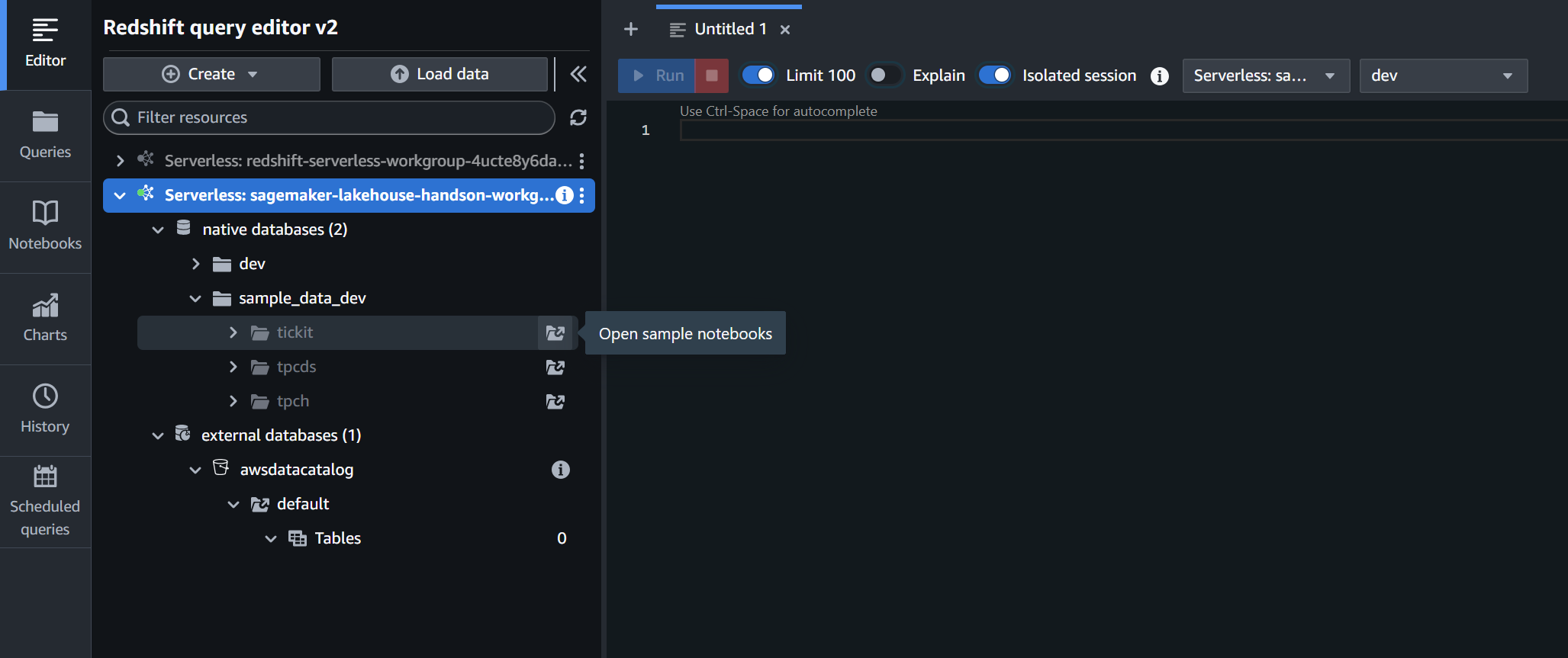1568x658 pixels.
Task: Expand redshift-serverless-workgroup node
Action: point(120,161)
